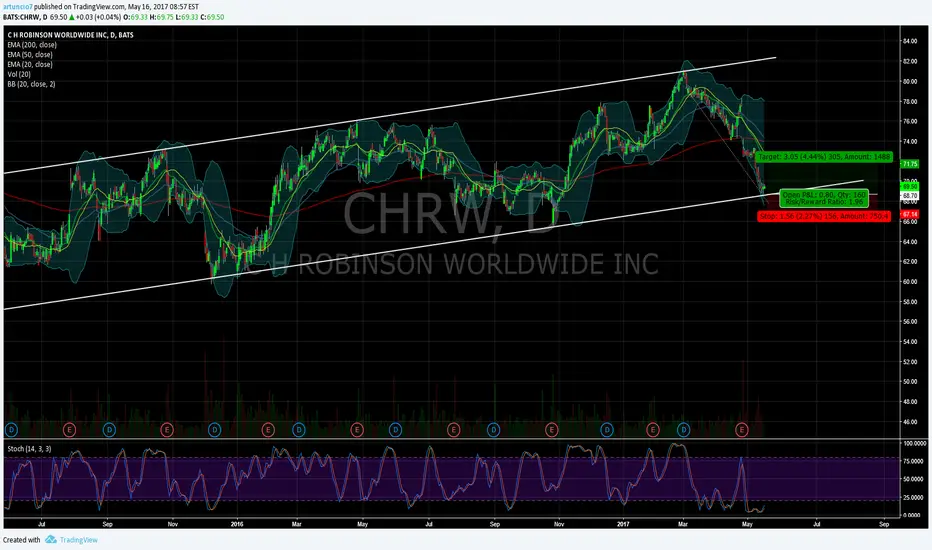Click the 84.00 price axis label

pyautogui.click(x=910, y=41)
